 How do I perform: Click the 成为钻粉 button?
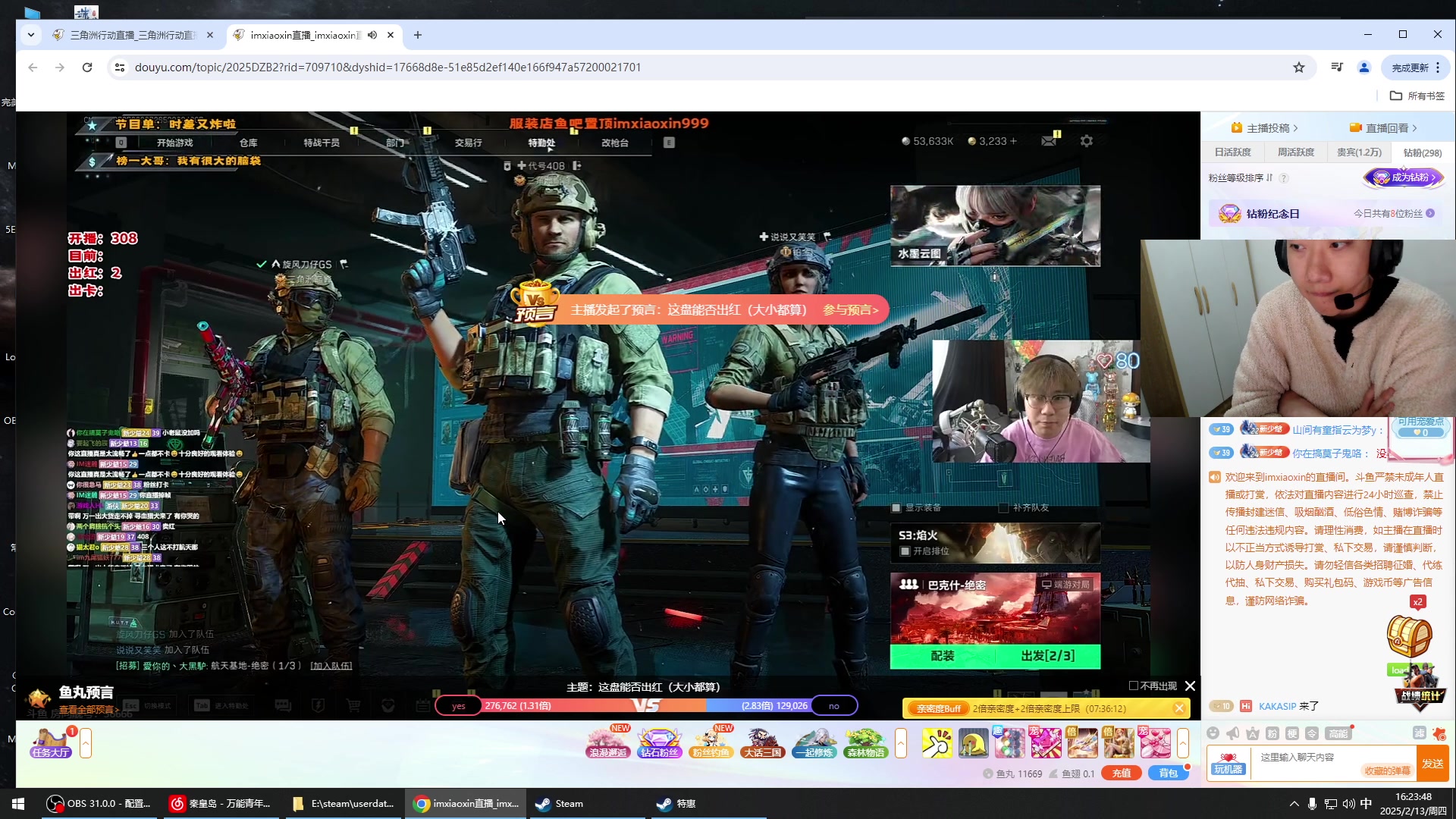coord(1404,178)
